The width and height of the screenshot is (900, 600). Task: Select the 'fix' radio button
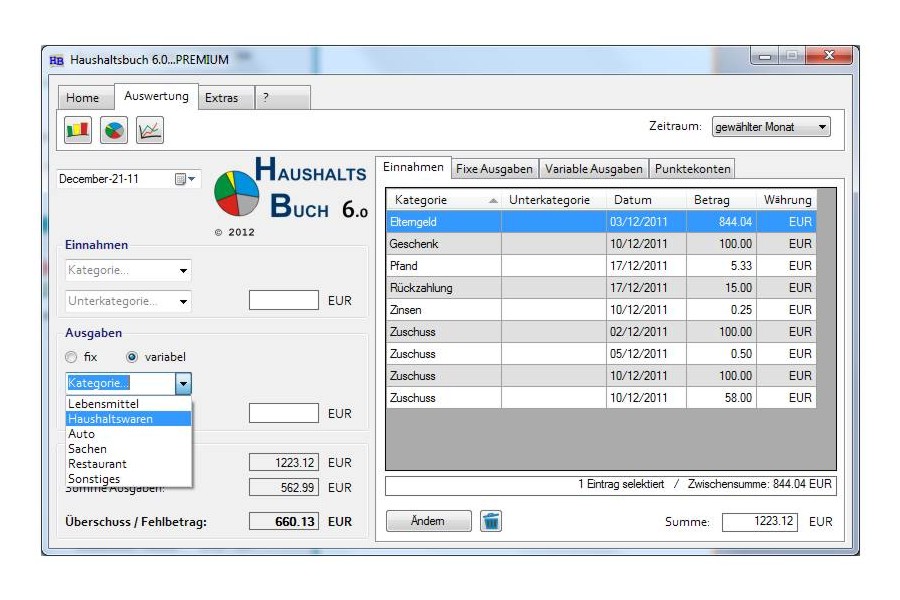click(71, 357)
